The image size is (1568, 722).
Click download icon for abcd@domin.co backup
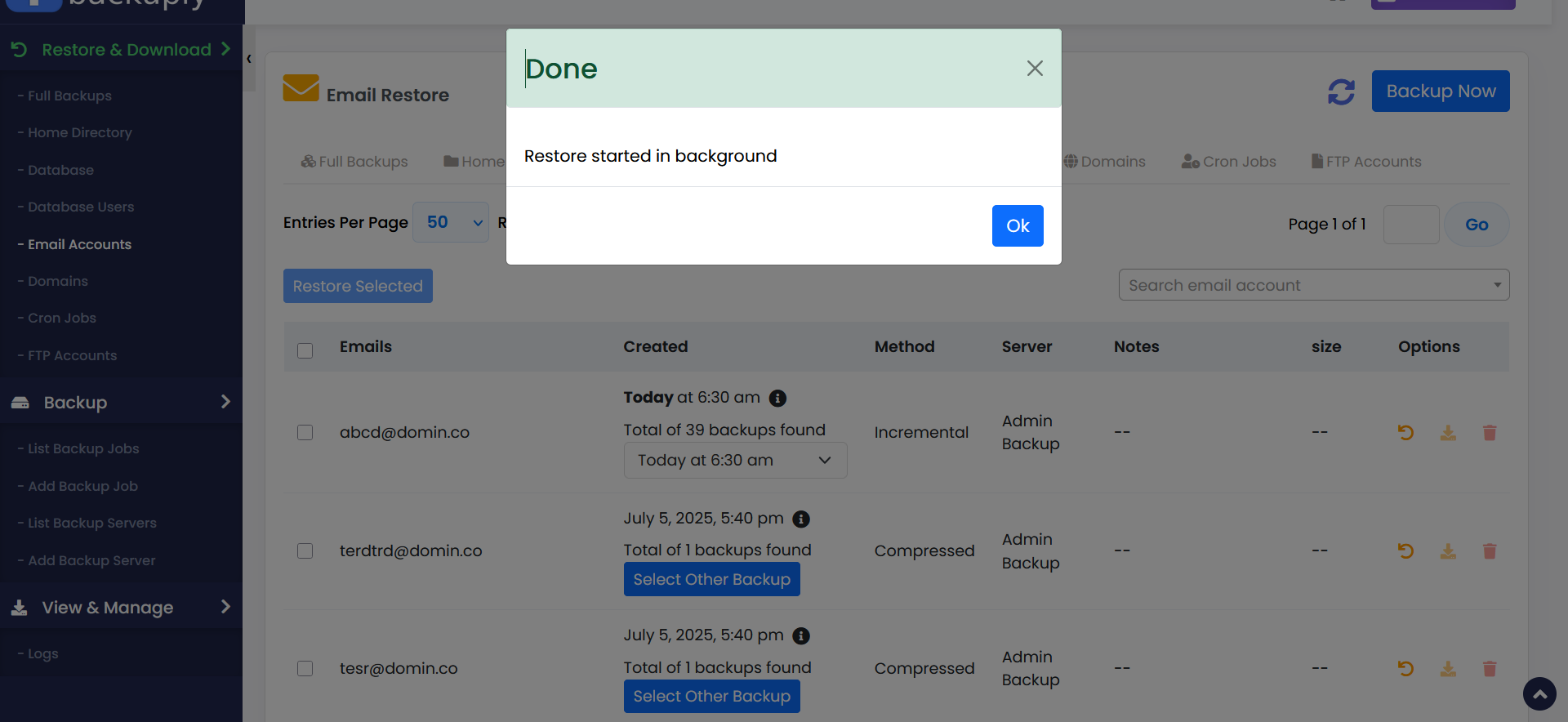click(1448, 433)
